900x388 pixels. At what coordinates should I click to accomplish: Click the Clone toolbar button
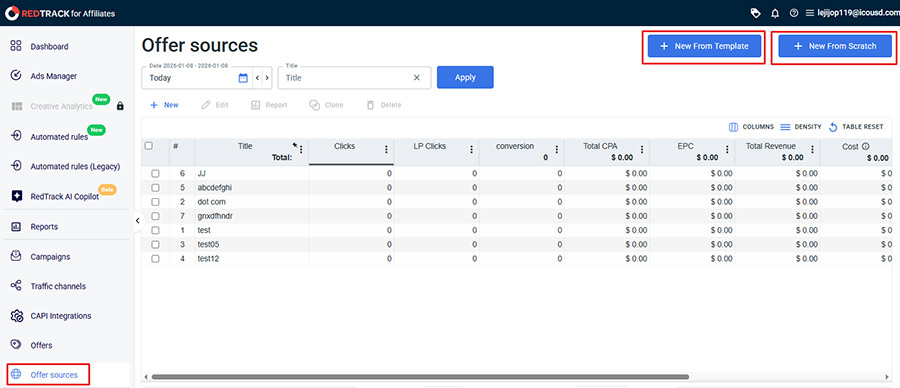click(327, 105)
